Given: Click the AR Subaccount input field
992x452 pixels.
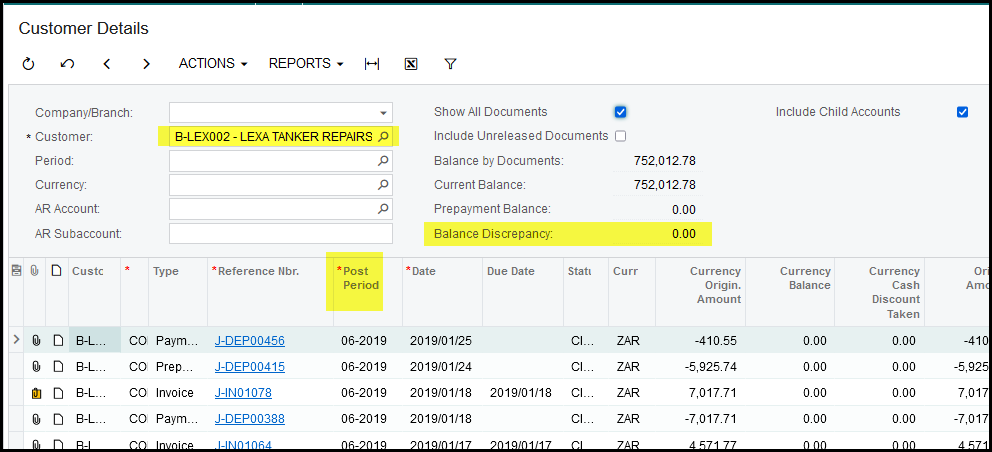Looking at the screenshot, I should [280, 234].
